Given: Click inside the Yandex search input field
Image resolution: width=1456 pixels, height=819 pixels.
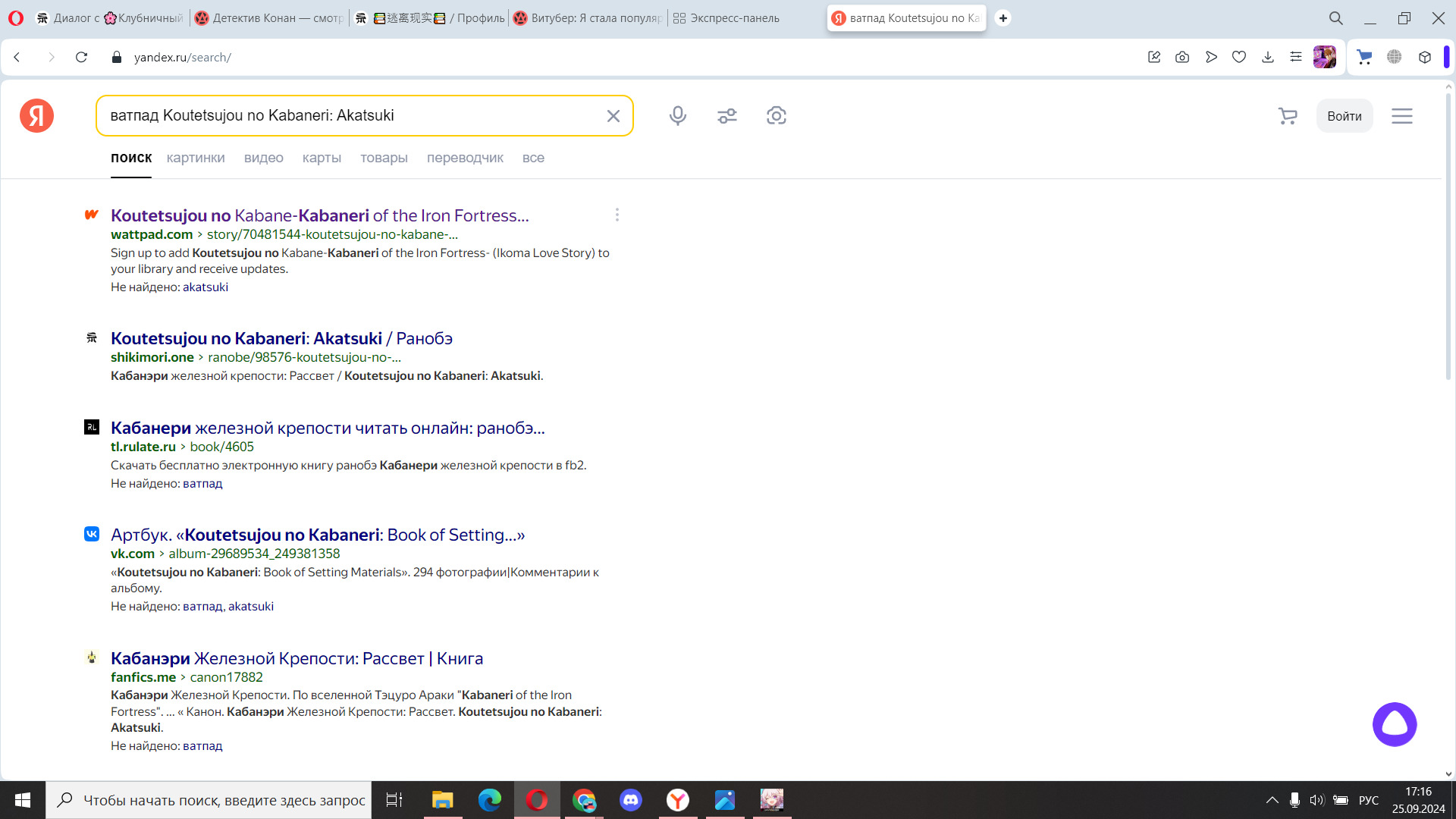Looking at the screenshot, I should click(x=349, y=115).
